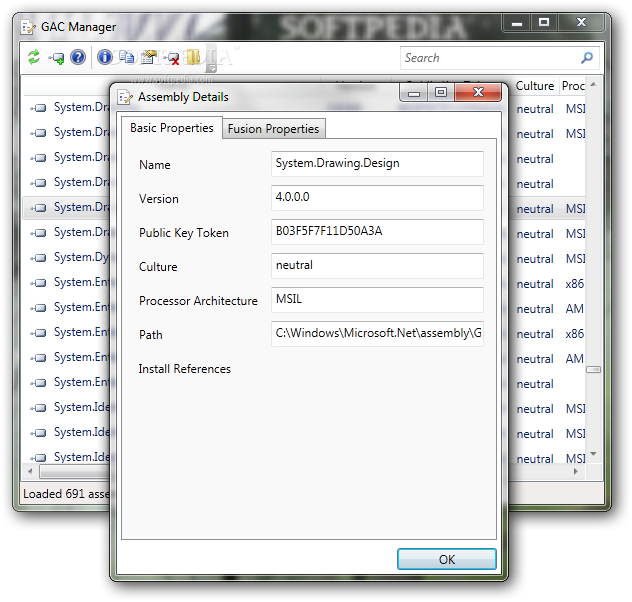Maximize the GAC Manager window
The image size is (632, 602).
544,22
